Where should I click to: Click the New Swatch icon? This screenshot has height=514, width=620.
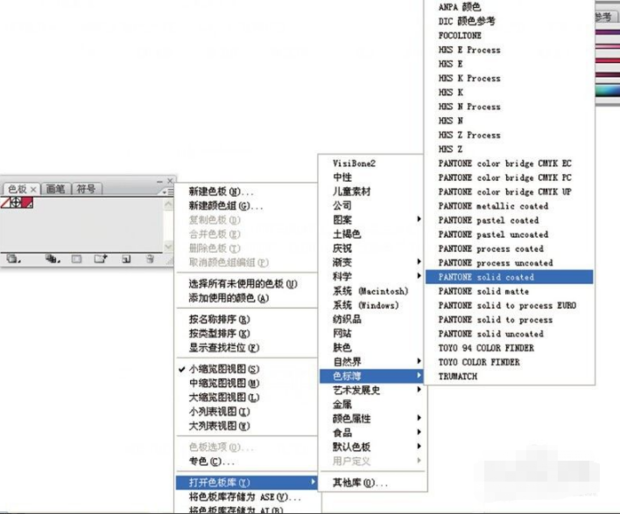click(126, 259)
